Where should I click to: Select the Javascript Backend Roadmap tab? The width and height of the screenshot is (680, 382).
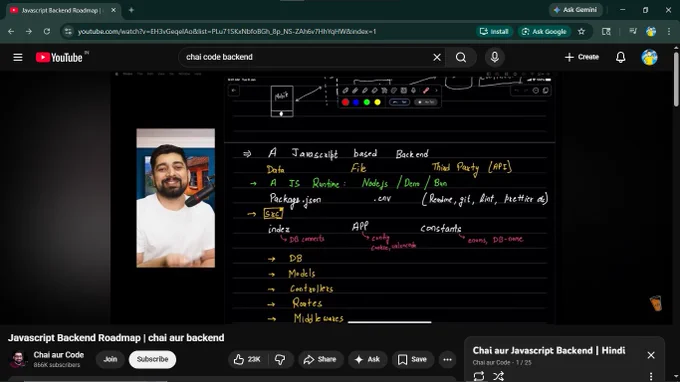click(x=60, y=10)
